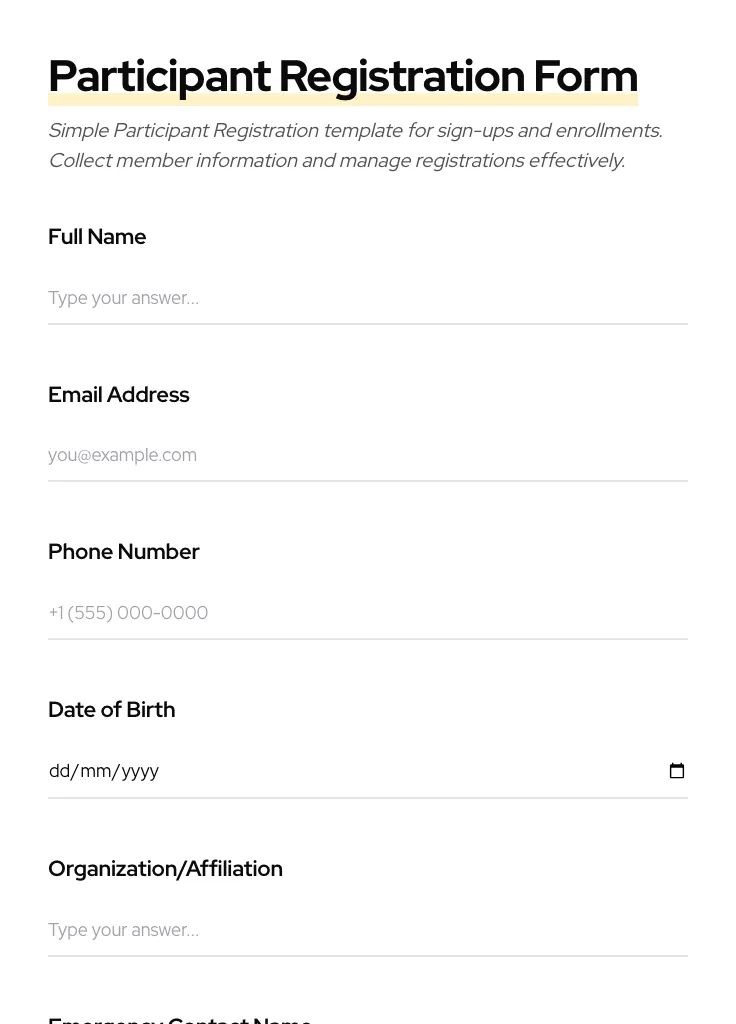The width and height of the screenshot is (736, 1024).
Task: Click the 'Collect member information' description line
Action: coord(336,161)
